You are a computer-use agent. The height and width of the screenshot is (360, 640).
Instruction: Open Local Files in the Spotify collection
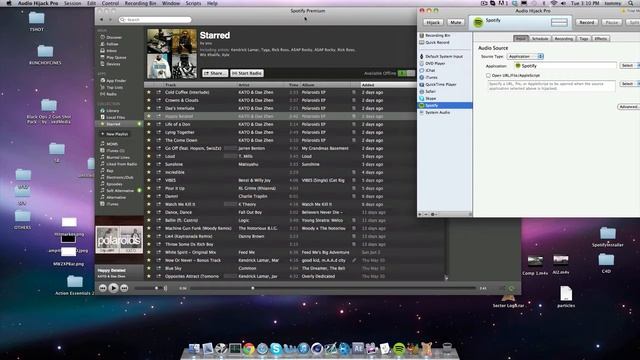pos(115,117)
